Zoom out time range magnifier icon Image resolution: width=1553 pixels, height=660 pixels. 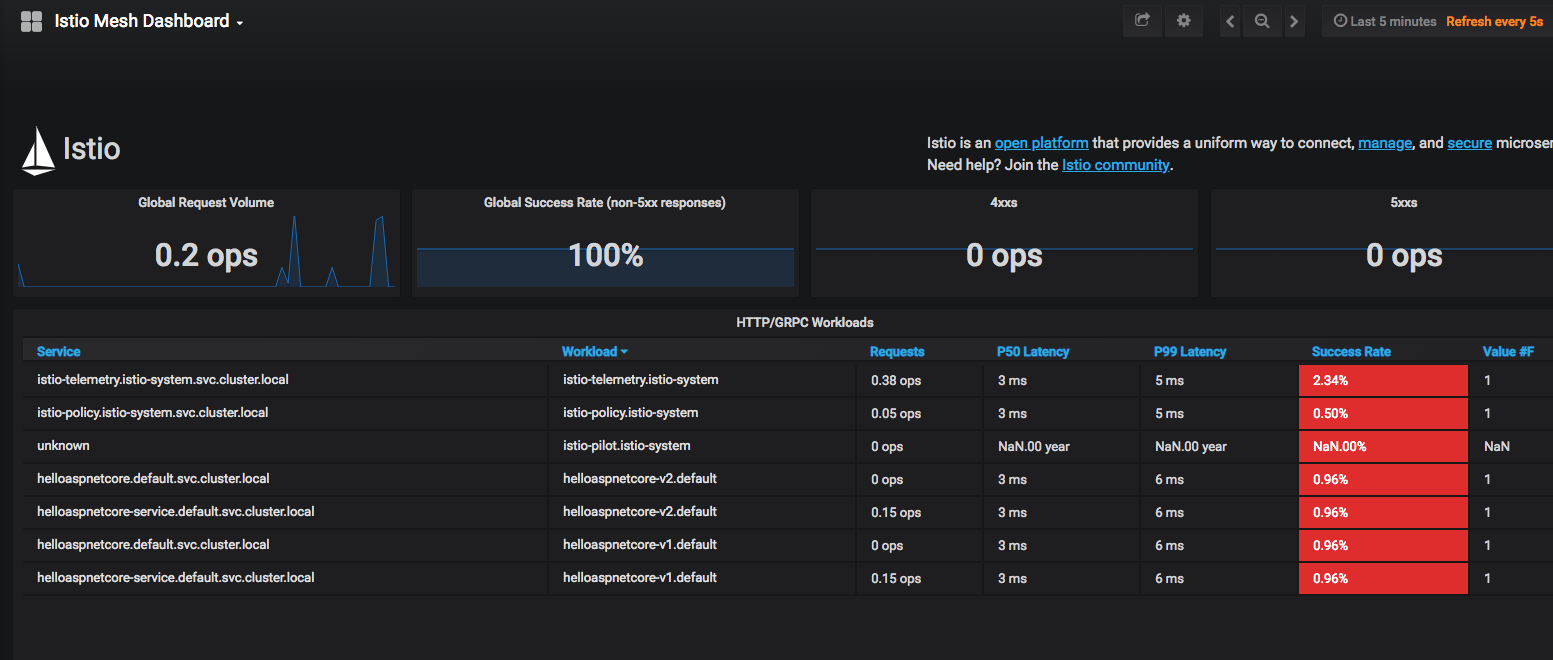point(1262,21)
